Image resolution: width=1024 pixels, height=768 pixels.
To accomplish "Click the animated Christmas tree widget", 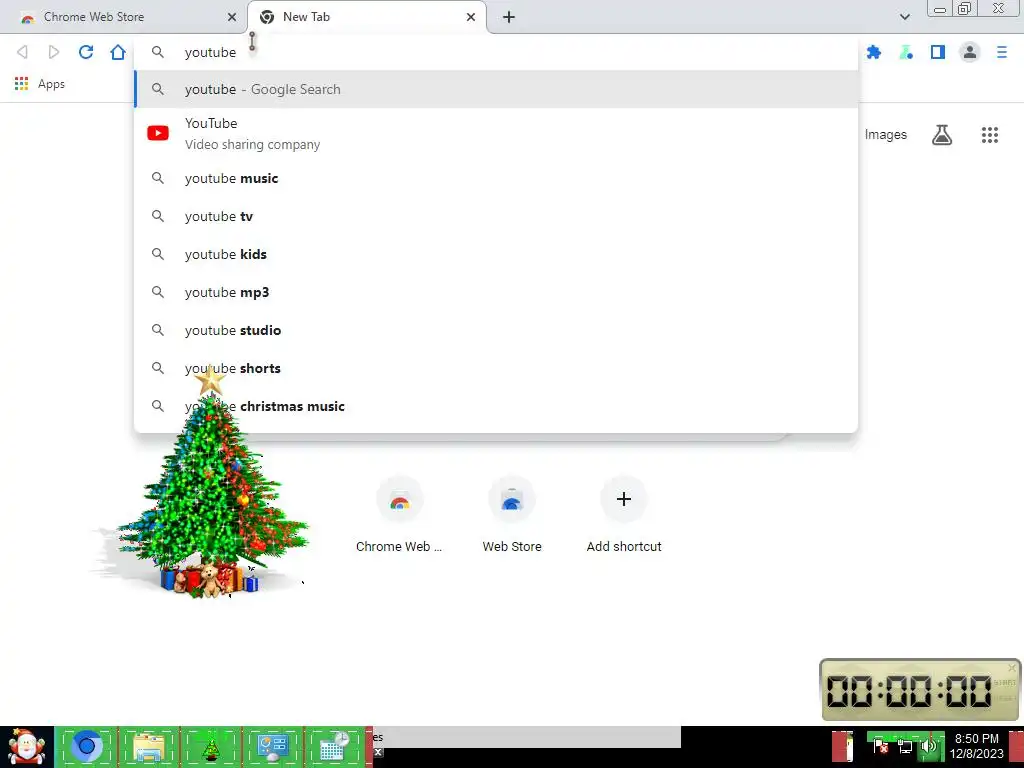I will (x=211, y=483).
